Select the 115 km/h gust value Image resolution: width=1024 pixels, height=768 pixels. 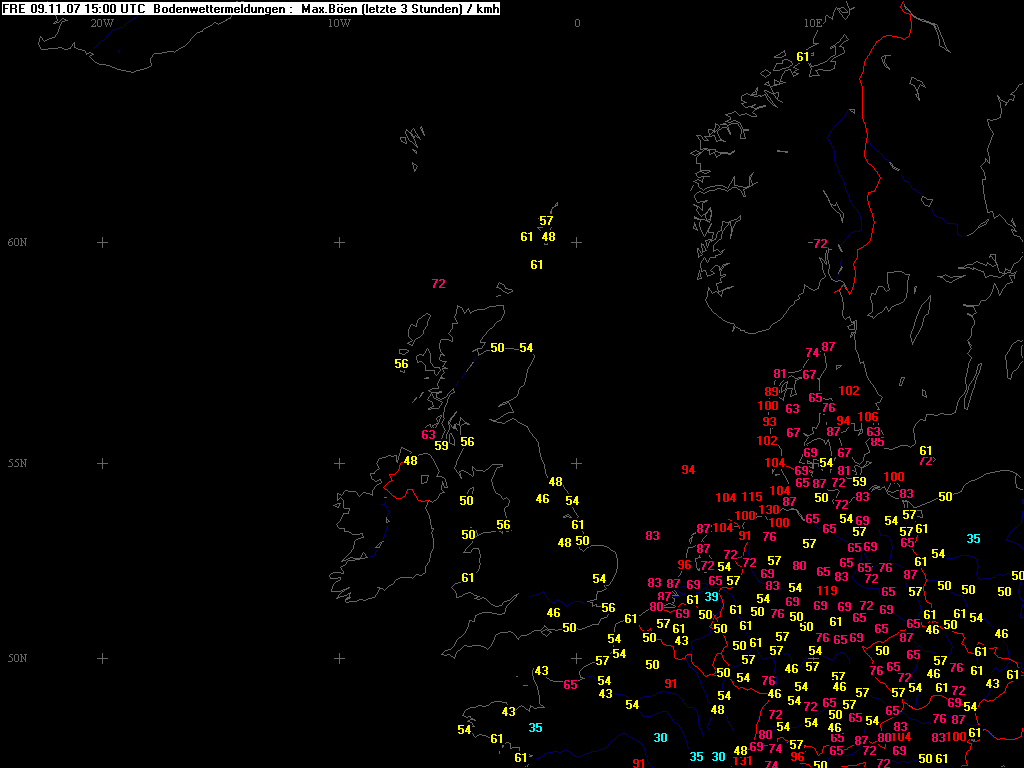[x=752, y=497]
